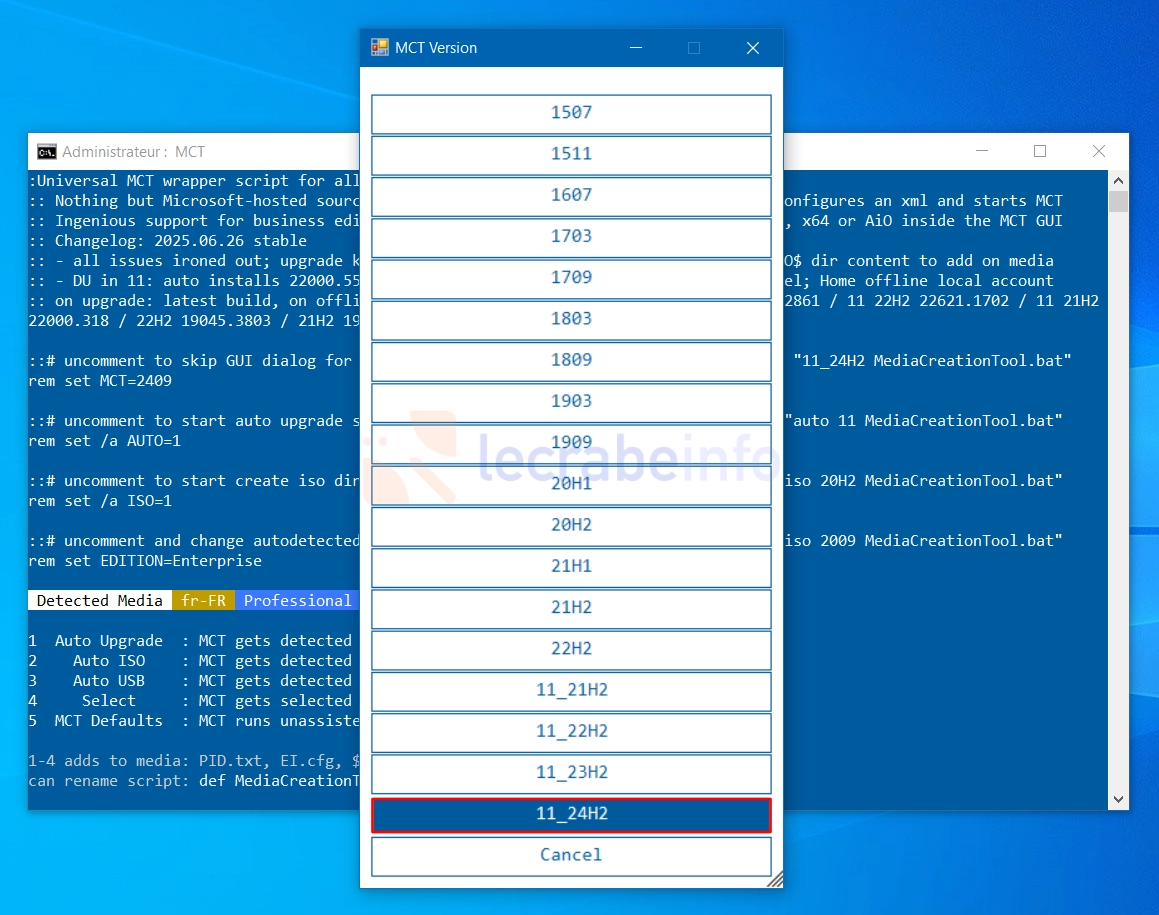This screenshot has height=915, width=1159.
Task: Select the 11_21H2 version button
Action: (571, 690)
